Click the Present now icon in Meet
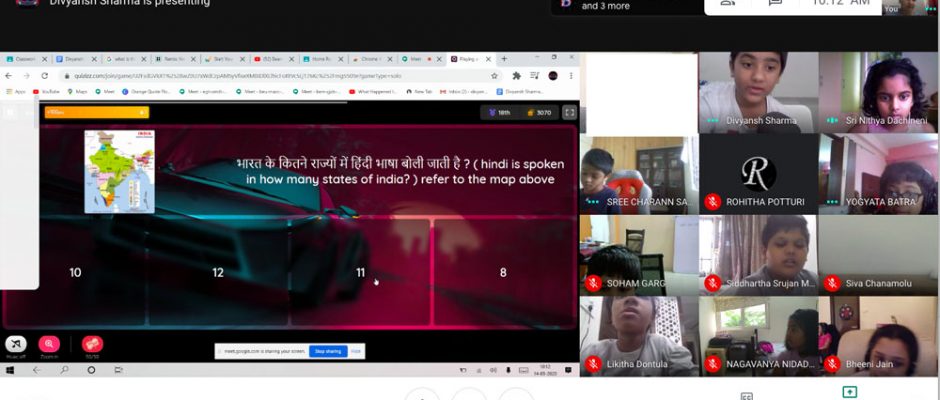This screenshot has width=940, height=400. tap(849, 392)
